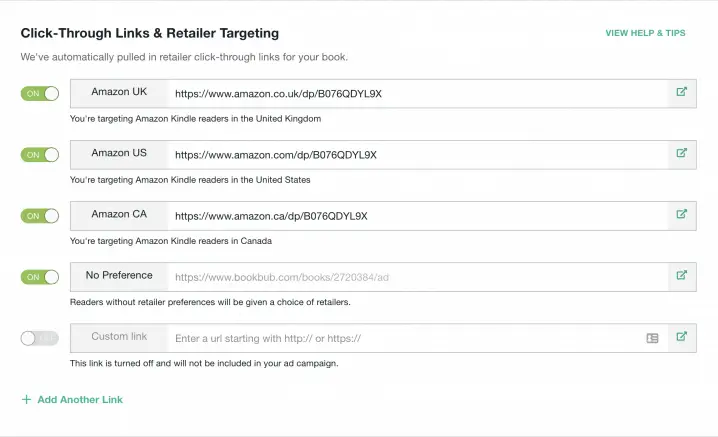Switch off the No Preference toggle
This screenshot has width=718, height=437.
(x=40, y=277)
